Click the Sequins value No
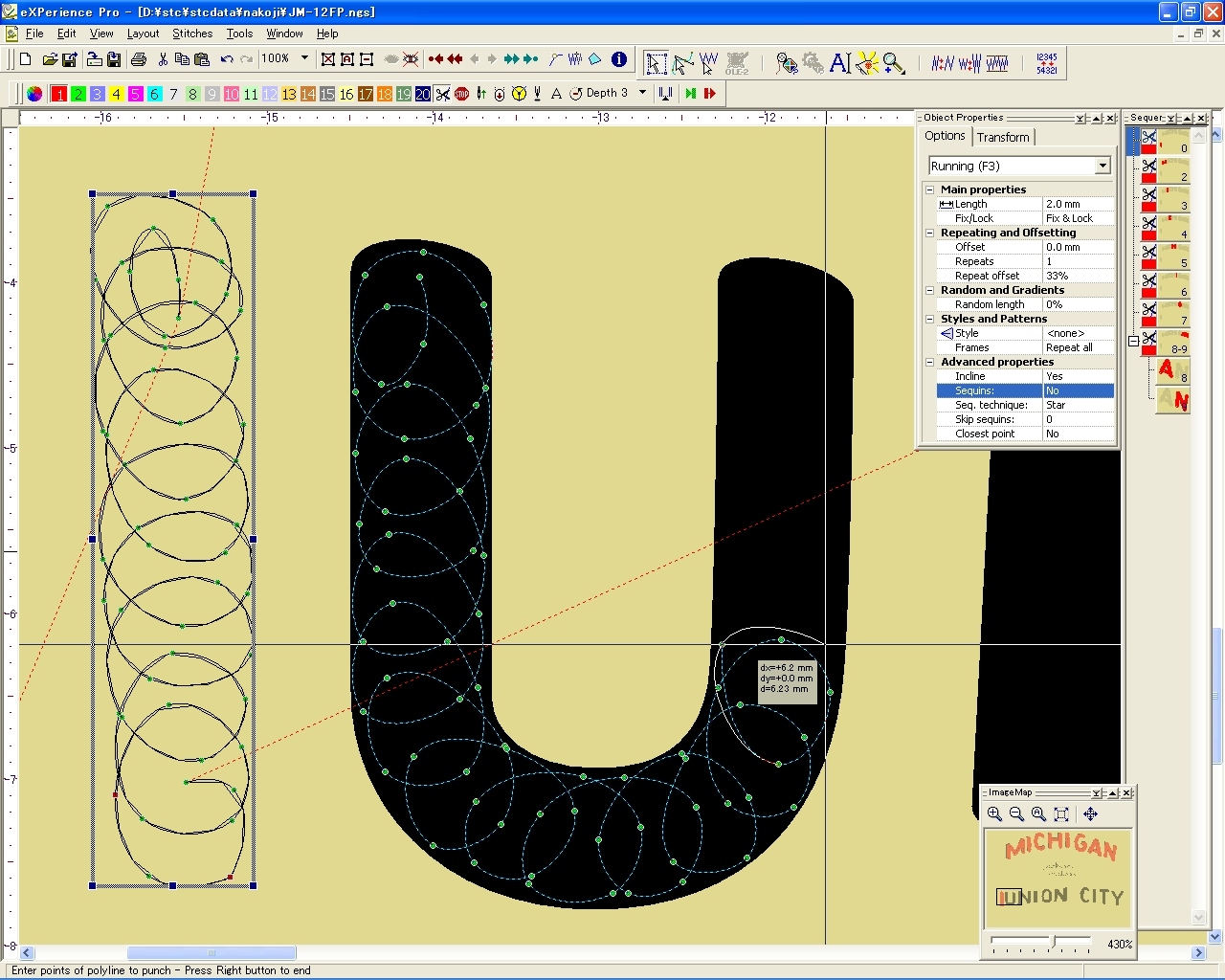1225x980 pixels. [1079, 390]
